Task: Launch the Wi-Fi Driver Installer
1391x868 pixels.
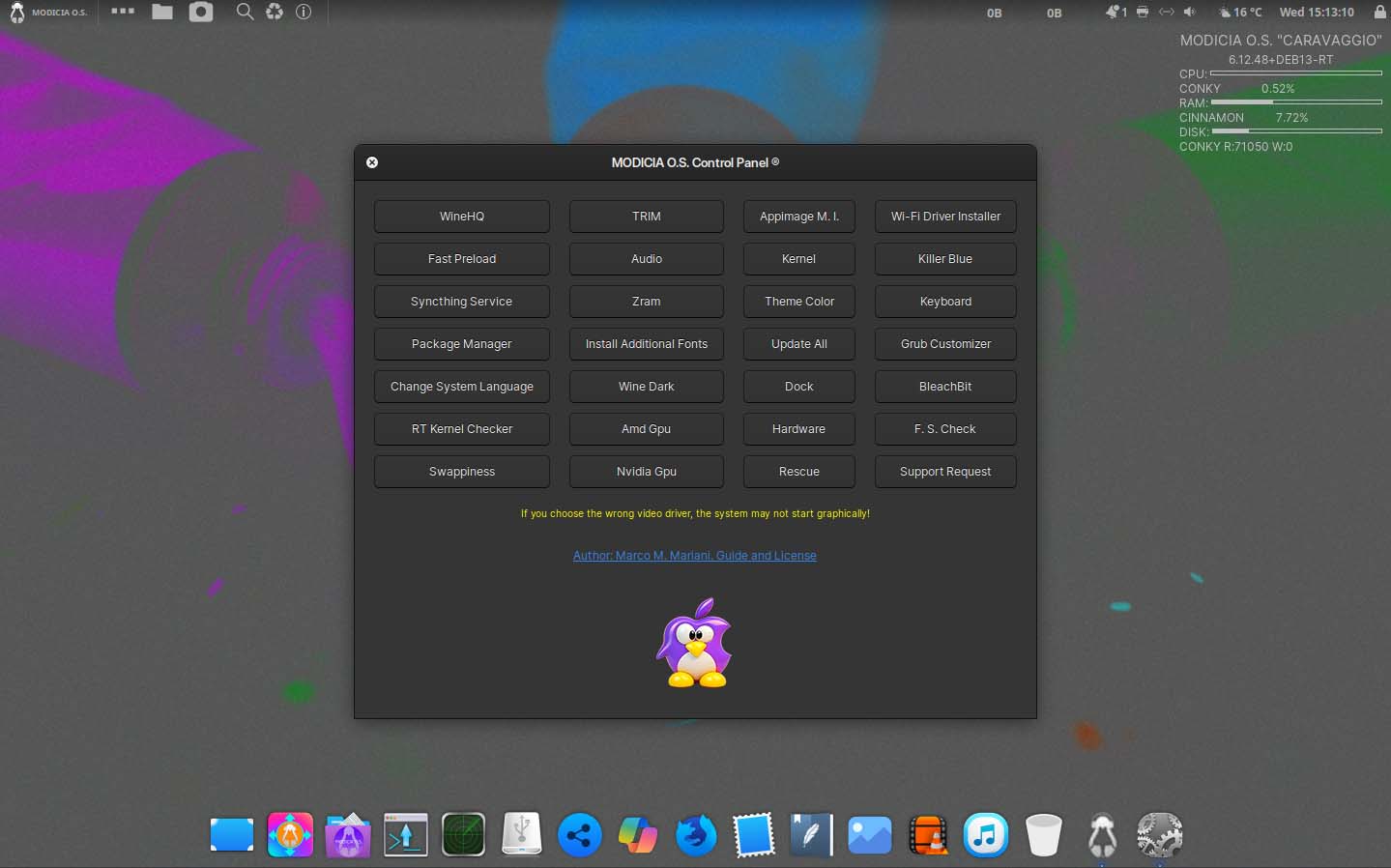Action: [x=945, y=217]
